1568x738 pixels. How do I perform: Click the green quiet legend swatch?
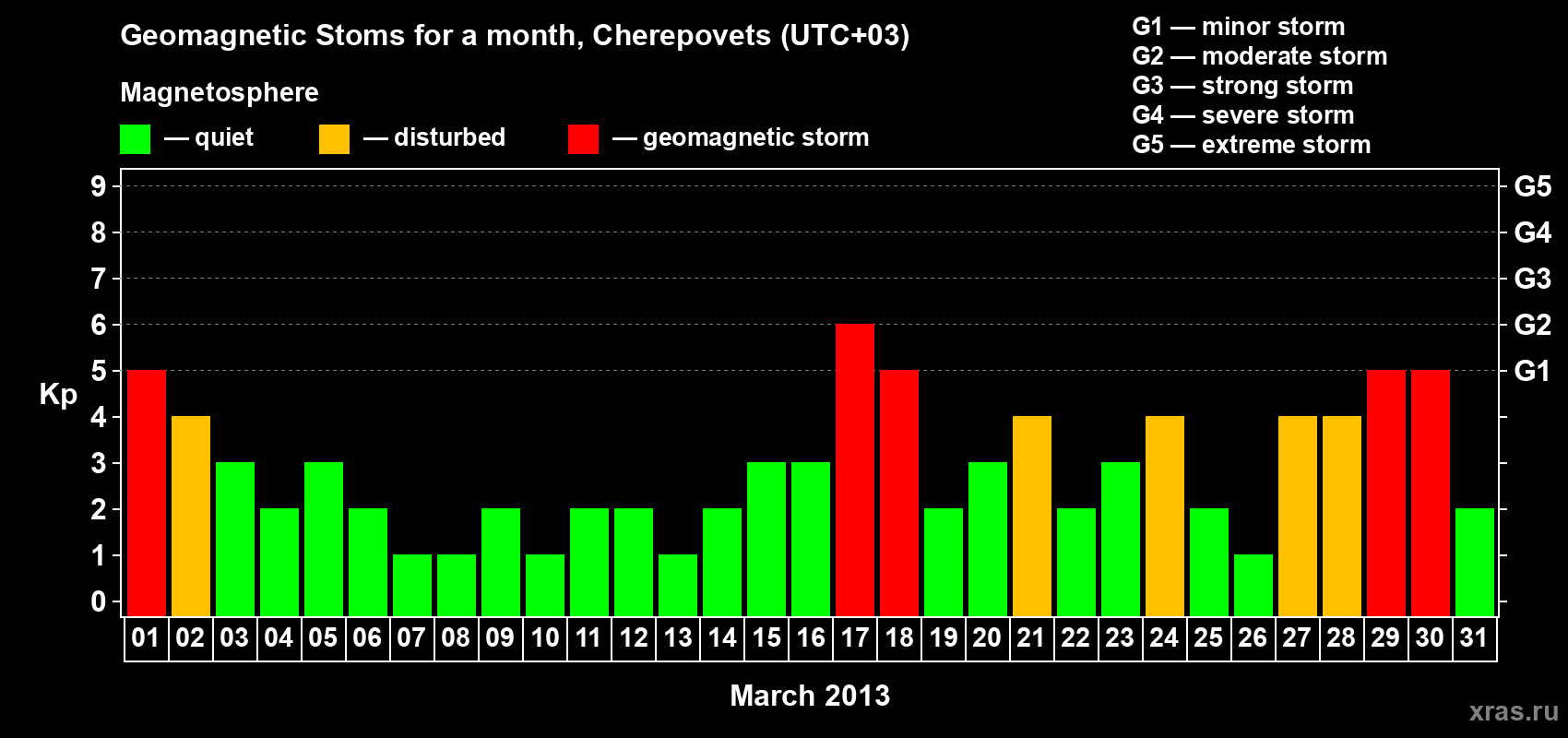[136, 139]
